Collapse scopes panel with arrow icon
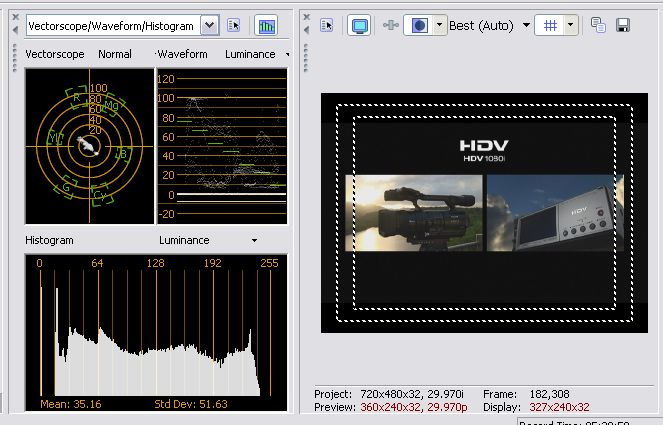Image resolution: width=663 pixels, height=425 pixels. click(x=16, y=30)
